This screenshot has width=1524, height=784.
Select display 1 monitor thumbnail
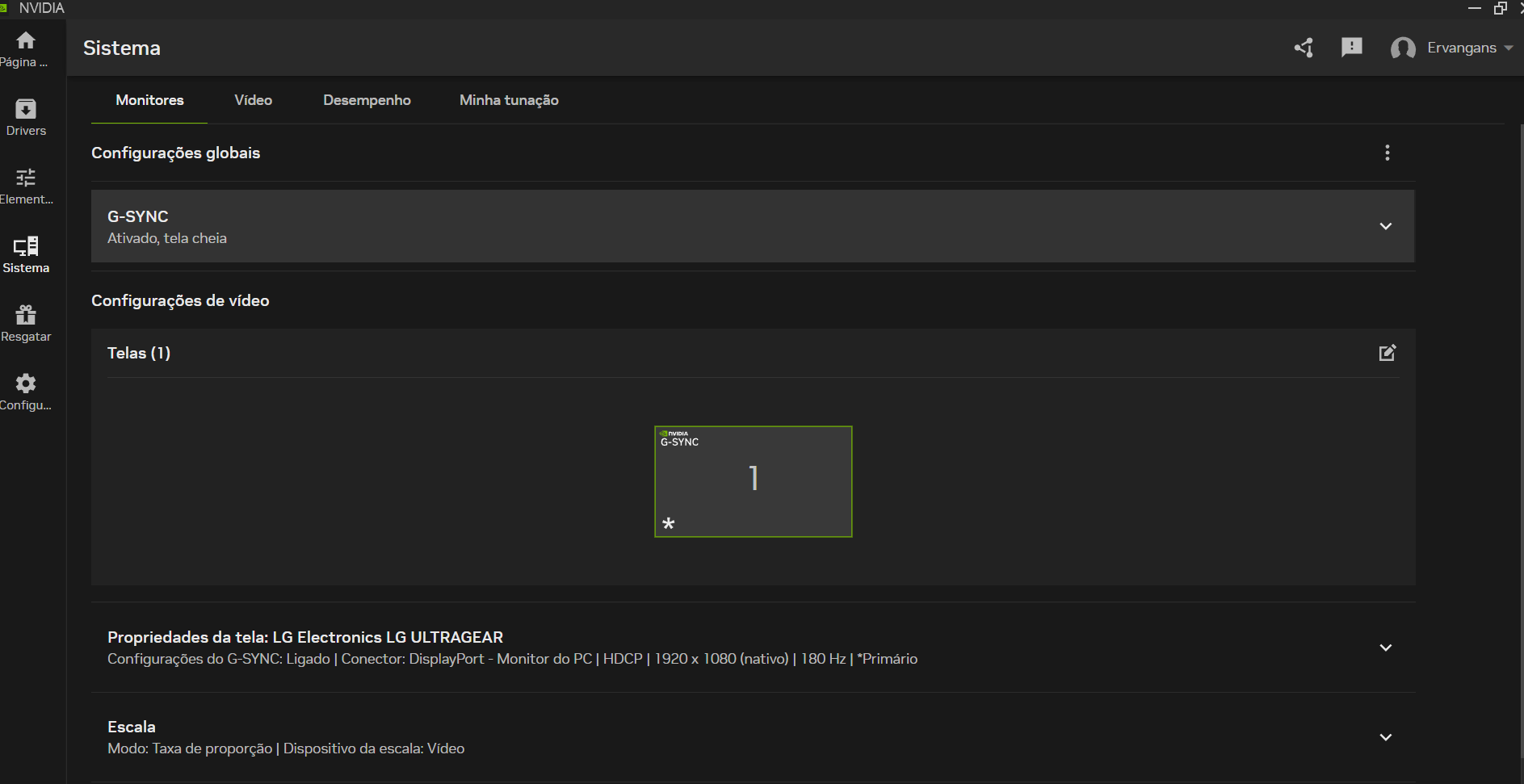[753, 481]
